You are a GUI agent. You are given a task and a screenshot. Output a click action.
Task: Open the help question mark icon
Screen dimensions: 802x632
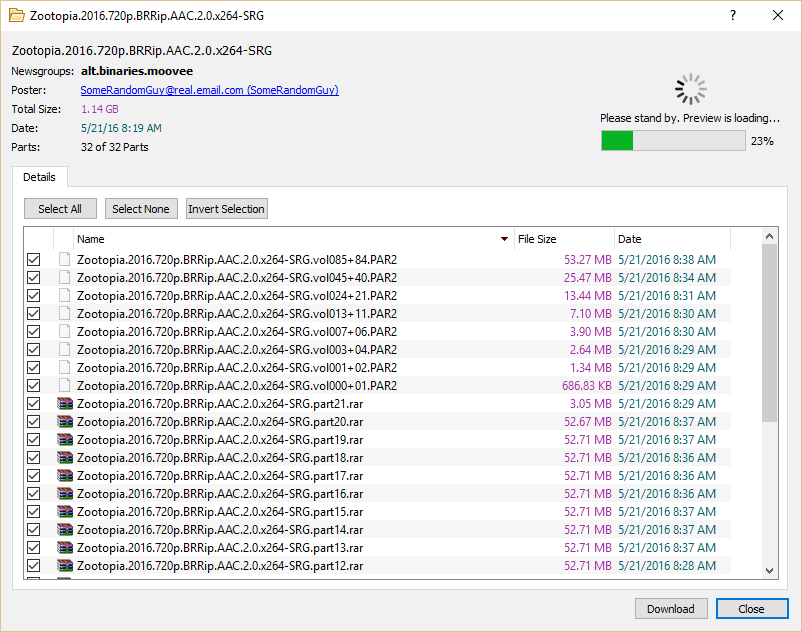[732, 15]
